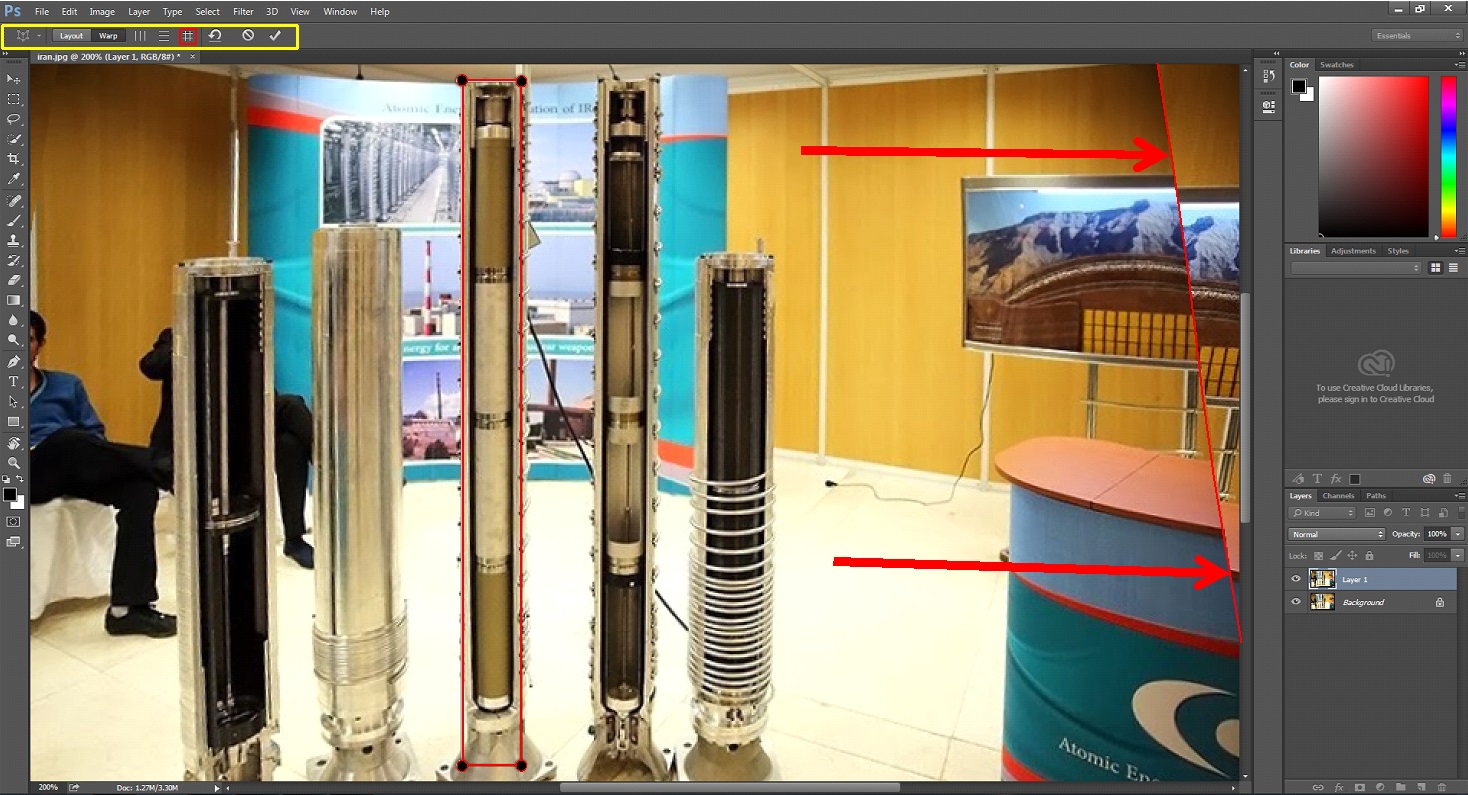Select the History Brush tool
Screen dimensions: 1468x795
(x=14, y=261)
